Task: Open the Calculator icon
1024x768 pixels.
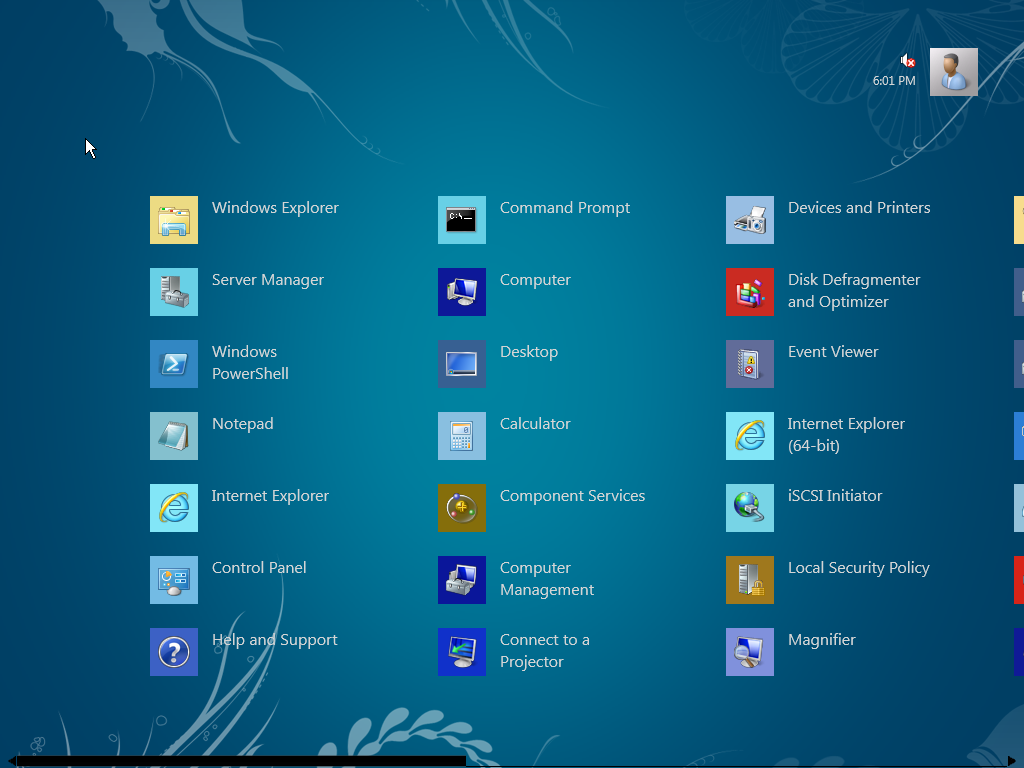Action: click(462, 436)
